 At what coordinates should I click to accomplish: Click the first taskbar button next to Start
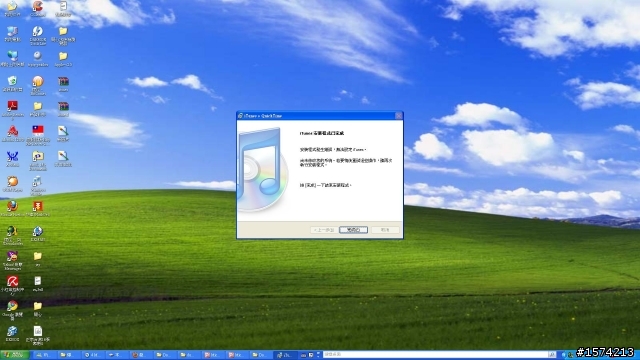pos(43,355)
